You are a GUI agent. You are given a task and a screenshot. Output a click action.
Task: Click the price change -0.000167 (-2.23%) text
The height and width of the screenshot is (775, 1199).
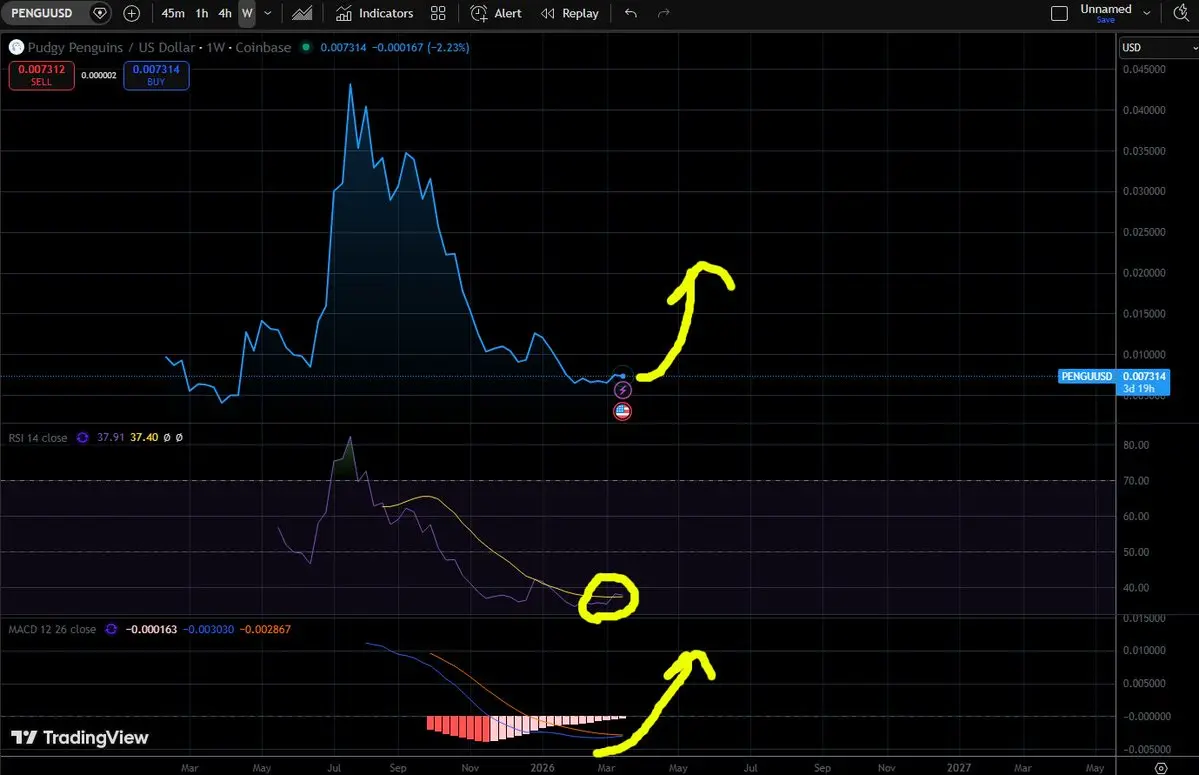pos(421,47)
